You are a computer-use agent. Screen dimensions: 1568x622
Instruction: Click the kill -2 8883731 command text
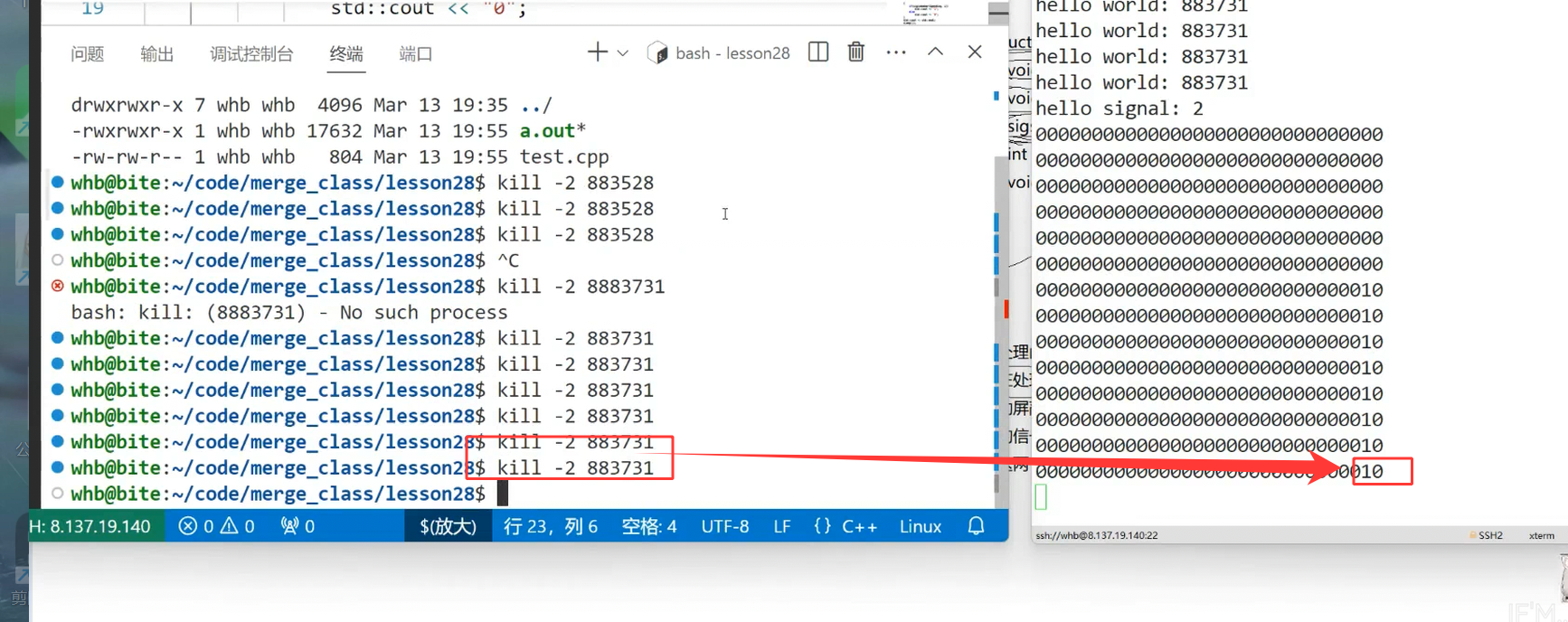581,287
